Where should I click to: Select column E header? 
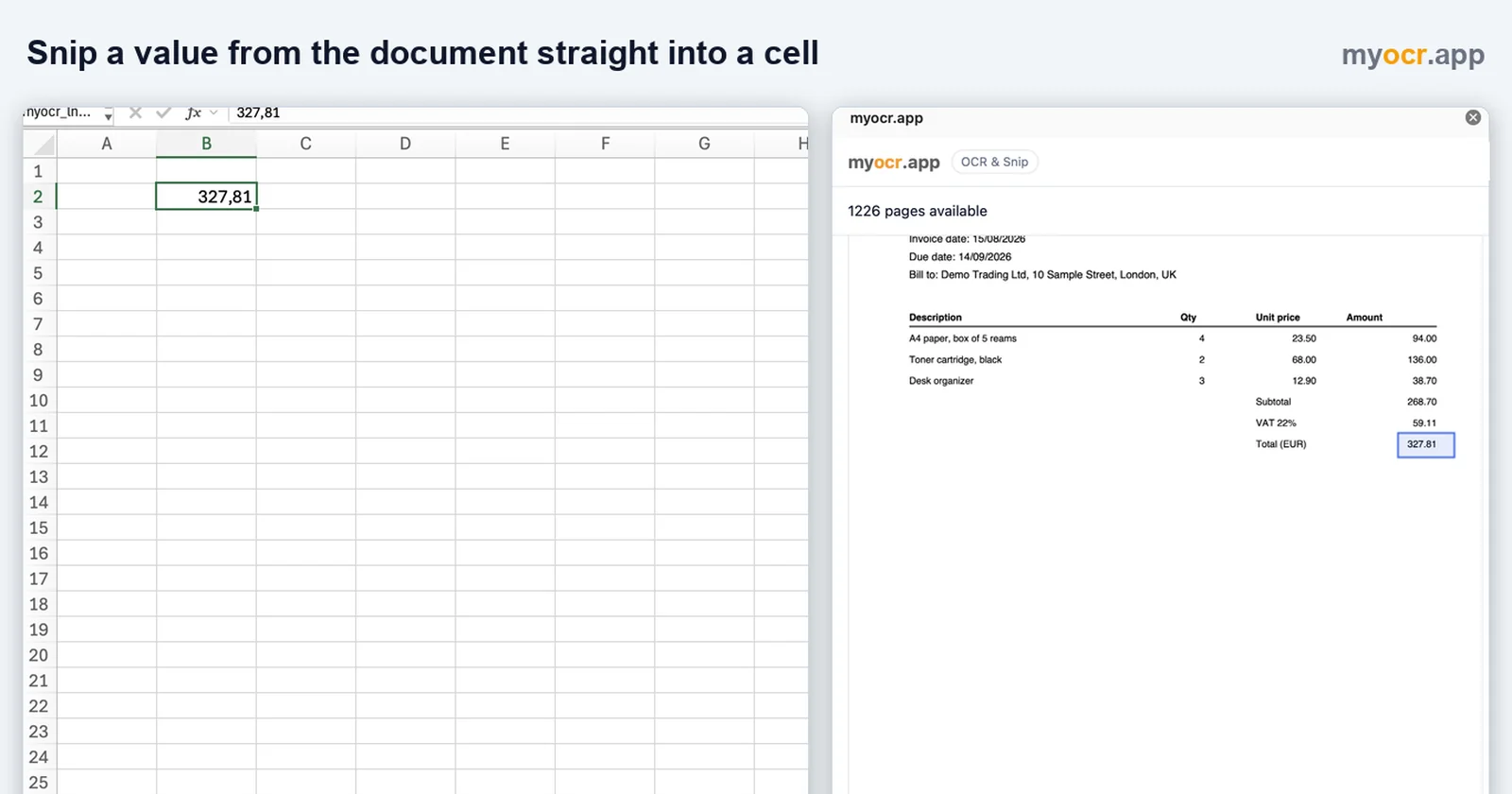(505, 144)
